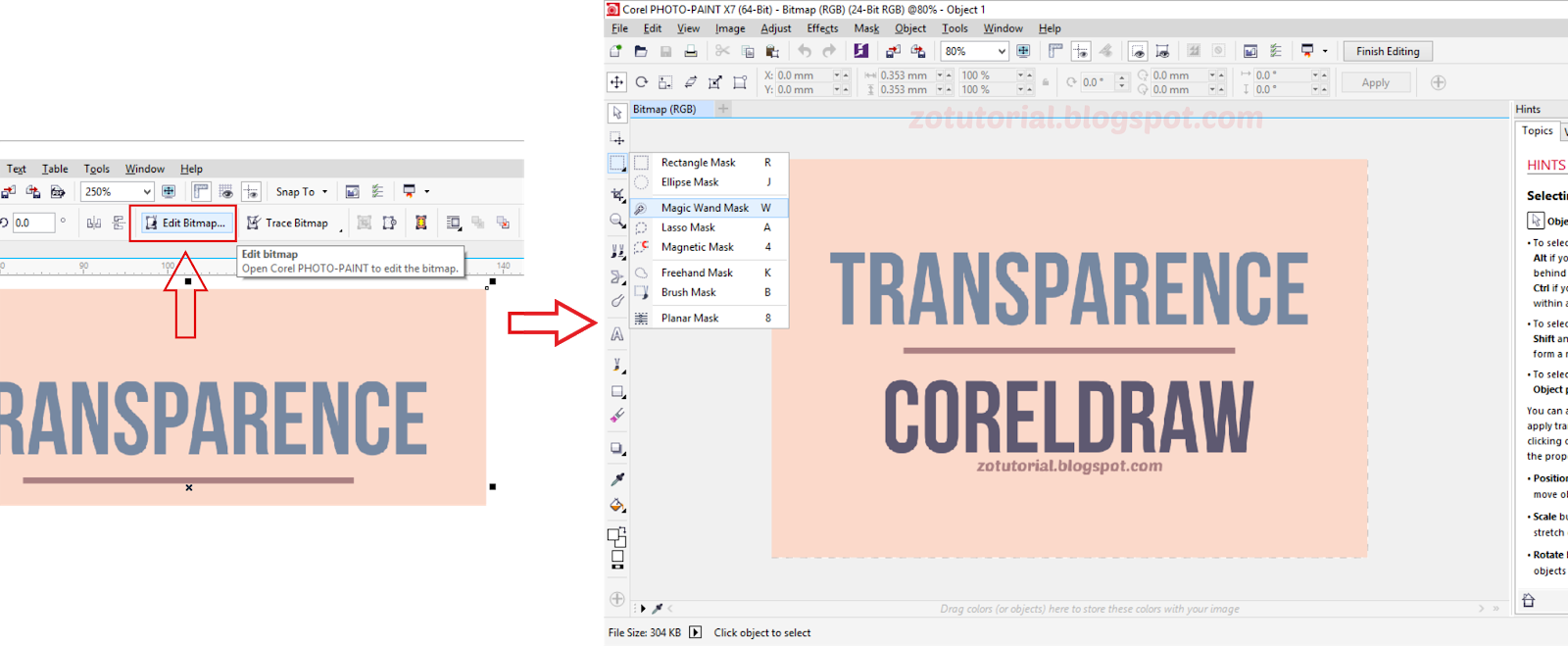Open Topics tab in Hints docker
This screenshot has width=1568, height=646.
pyautogui.click(x=1537, y=131)
